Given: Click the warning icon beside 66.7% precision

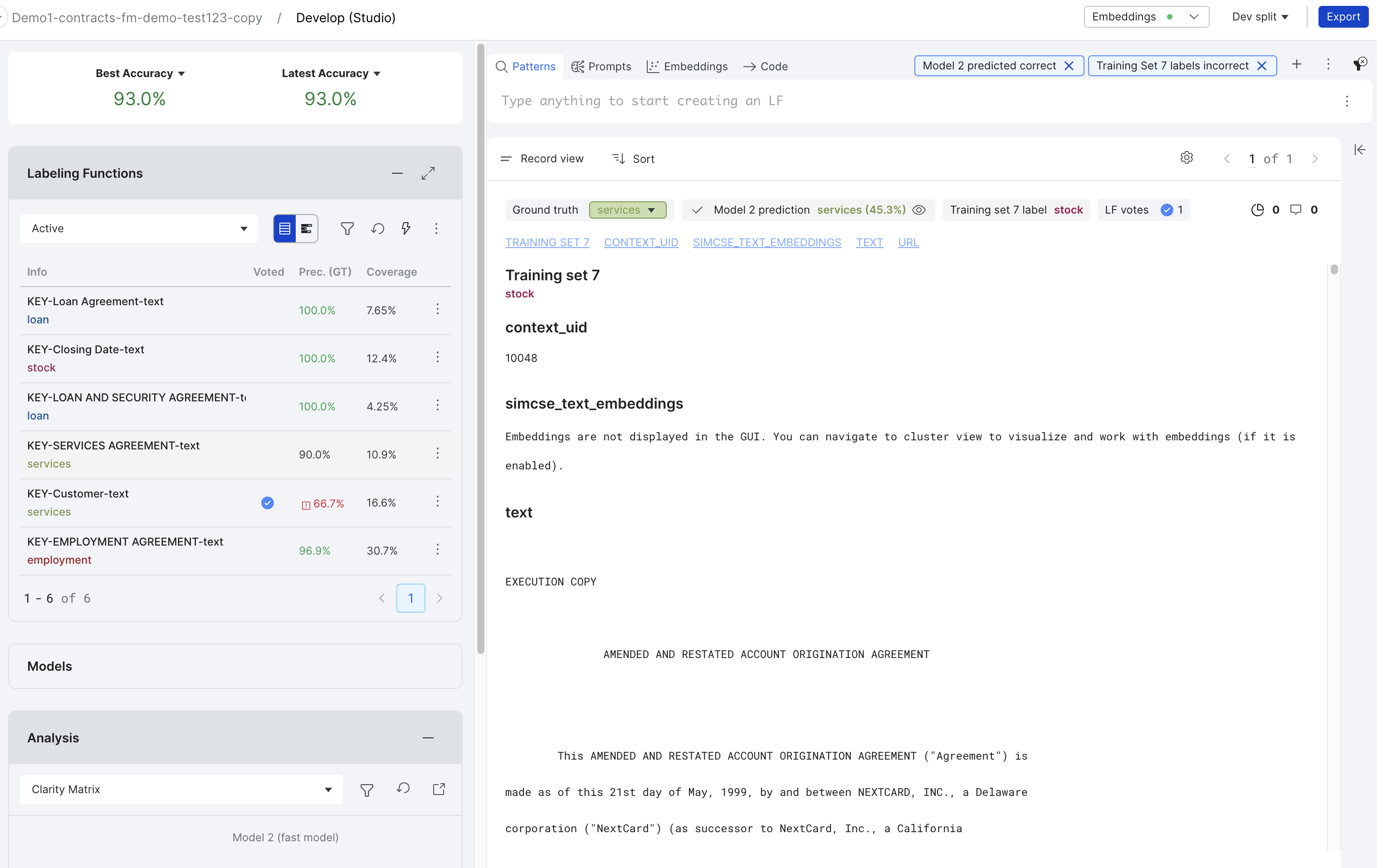Looking at the screenshot, I should (306, 505).
